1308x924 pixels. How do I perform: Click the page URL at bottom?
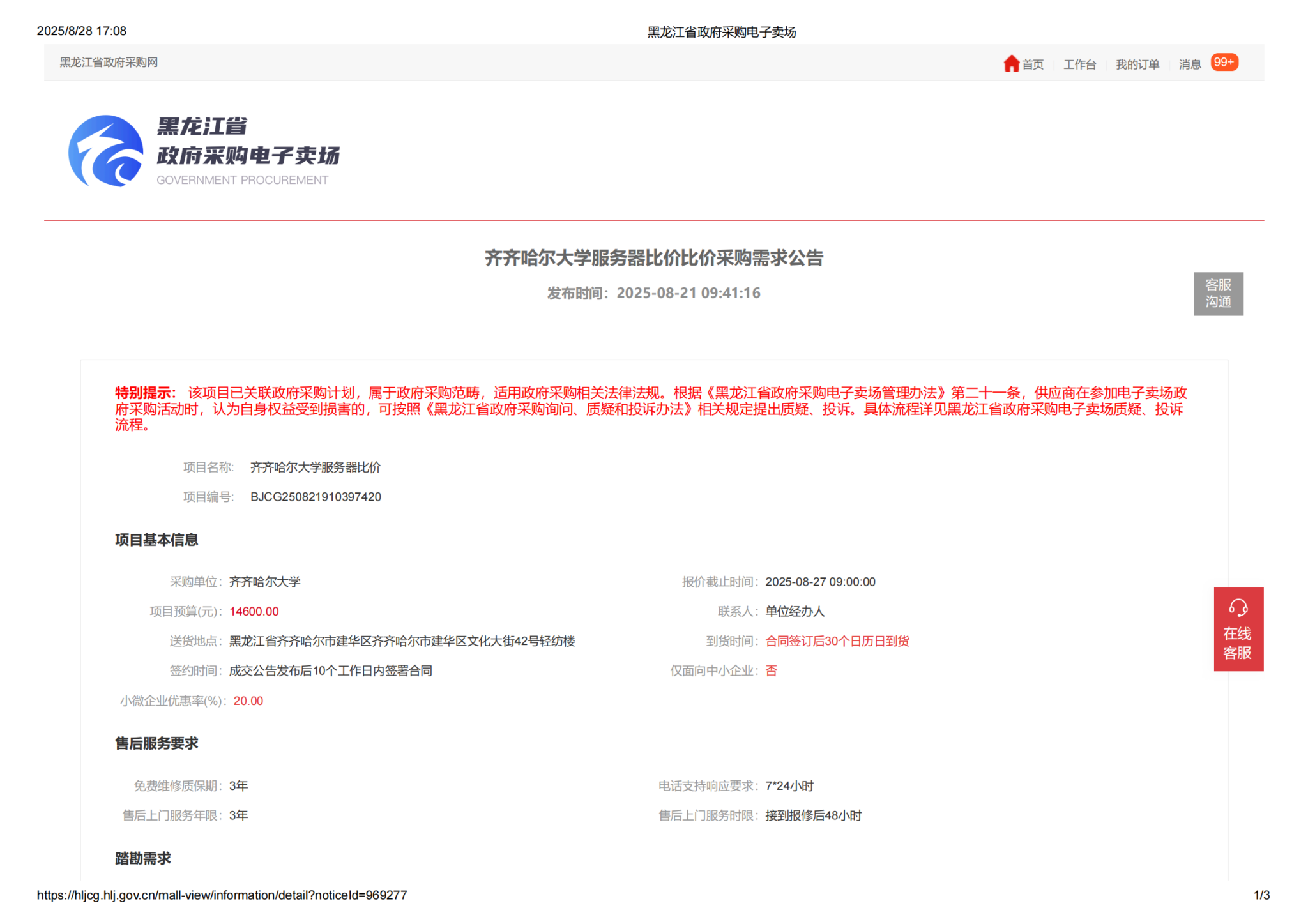pyautogui.click(x=222, y=895)
